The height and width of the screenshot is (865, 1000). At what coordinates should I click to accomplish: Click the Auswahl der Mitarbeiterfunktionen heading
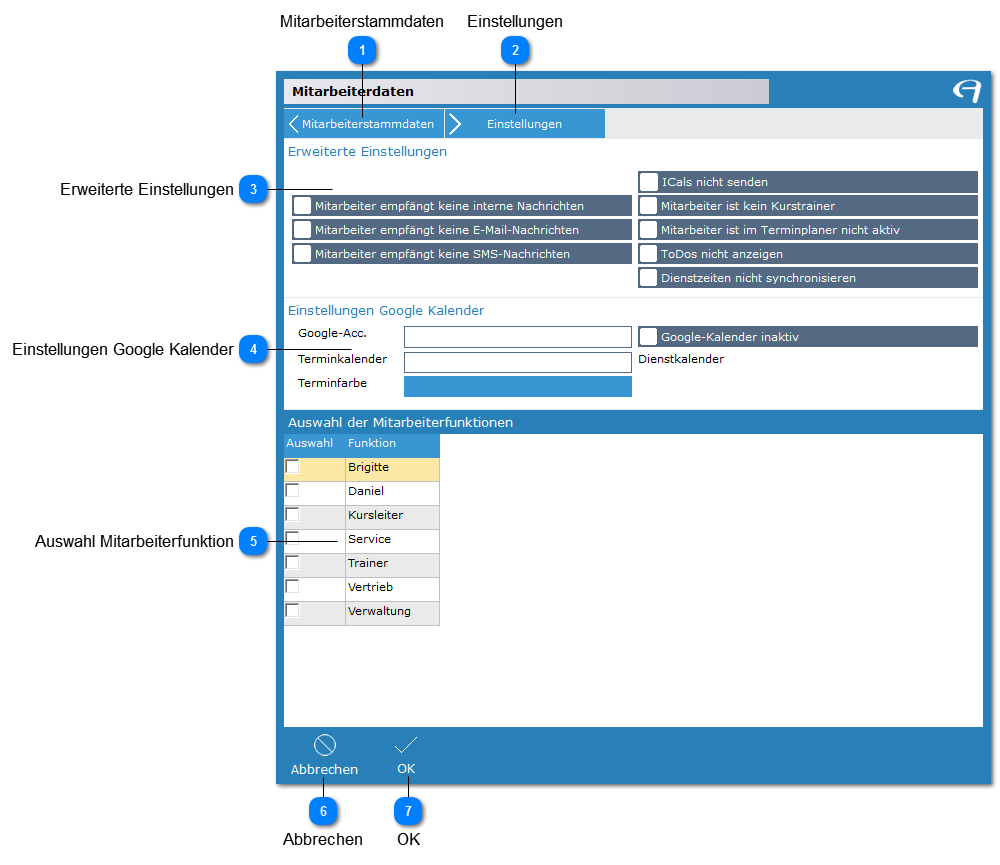pos(401,422)
